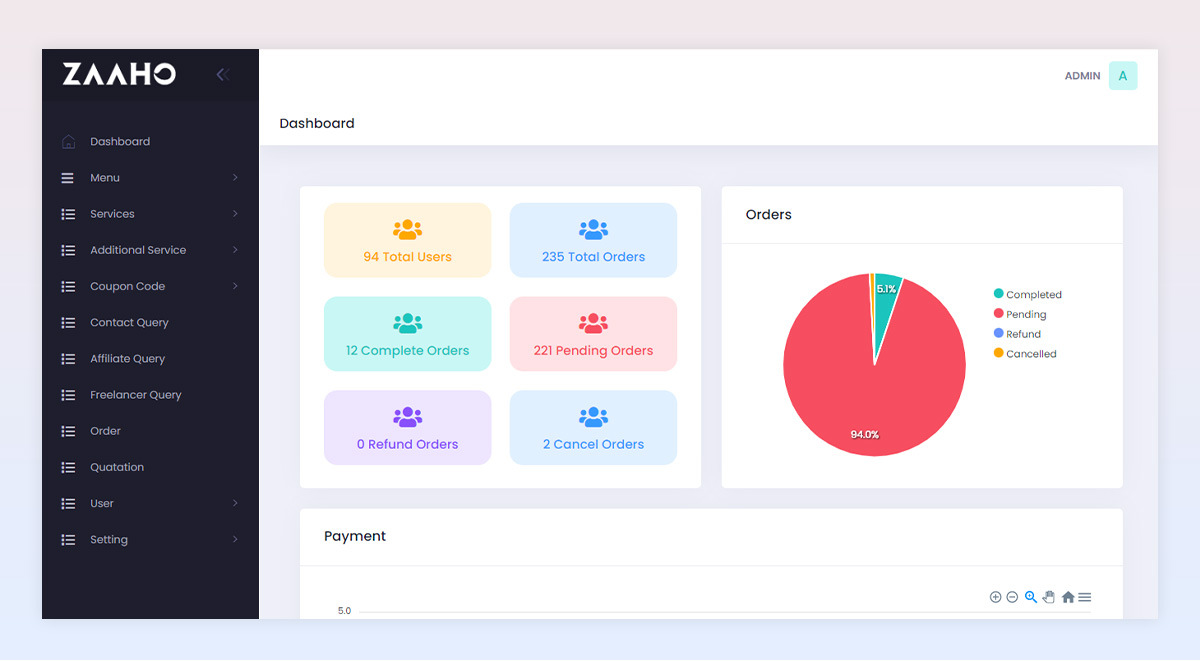Screen dimensions: 1200x660
Task: Open the chart hamburger menu icon
Action: [x=1085, y=597]
